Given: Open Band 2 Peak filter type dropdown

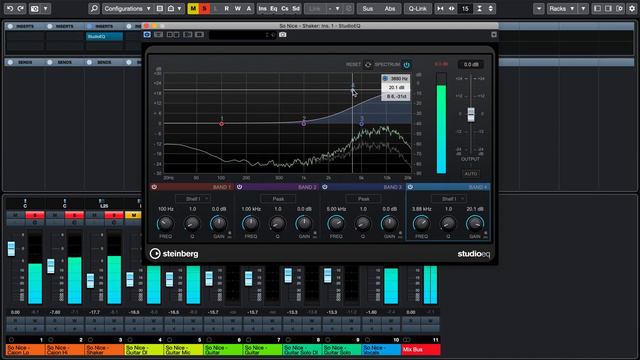Looking at the screenshot, I should pos(278,199).
